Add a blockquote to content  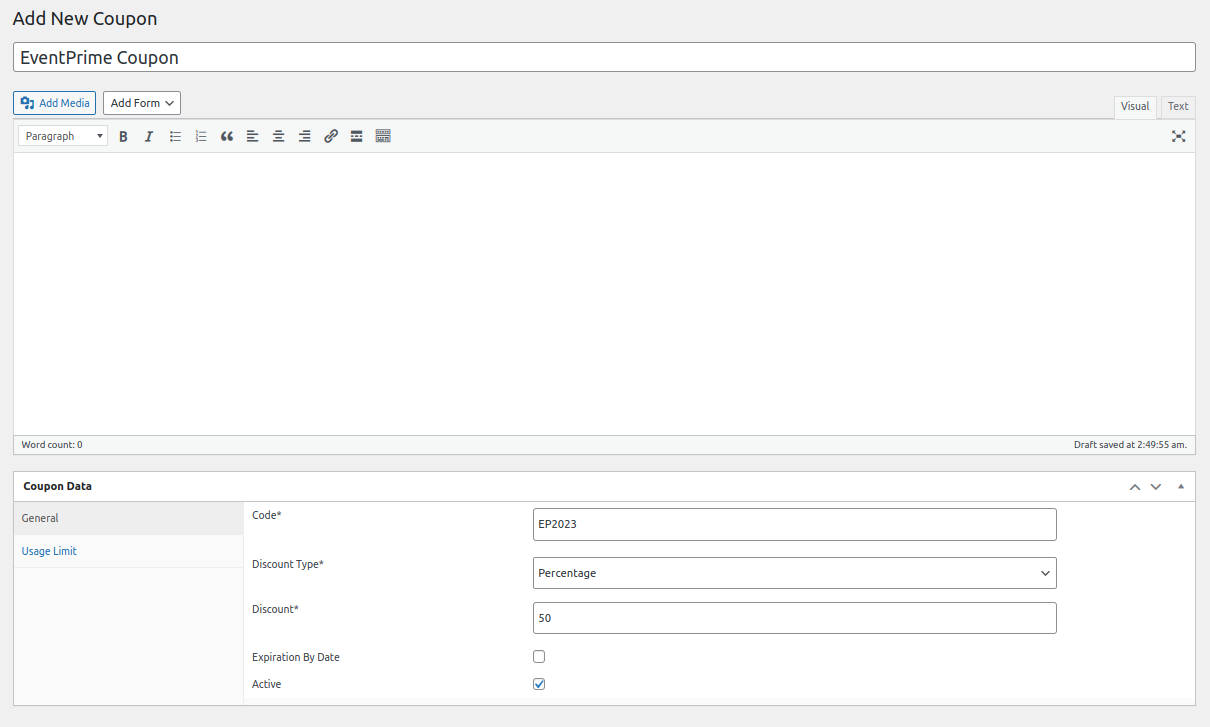pyautogui.click(x=227, y=136)
